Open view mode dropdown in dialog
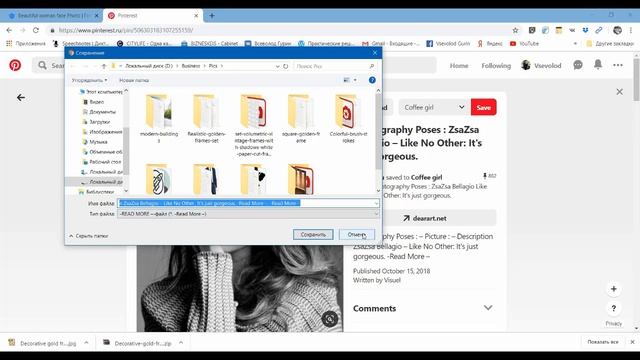 (x=355, y=80)
